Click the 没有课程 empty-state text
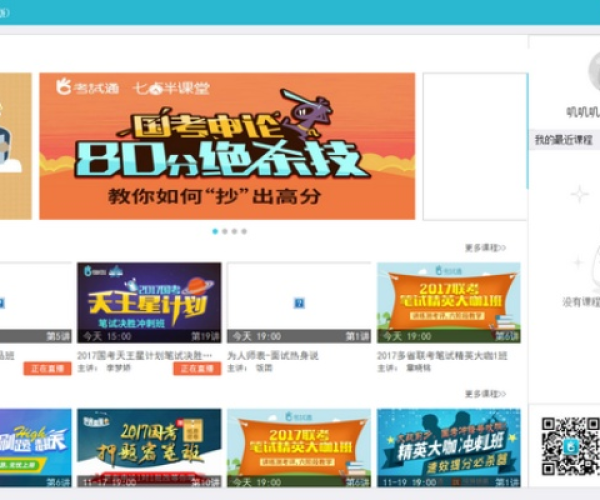Image resolution: width=600 pixels, height=500 pixels. [581, 302]
